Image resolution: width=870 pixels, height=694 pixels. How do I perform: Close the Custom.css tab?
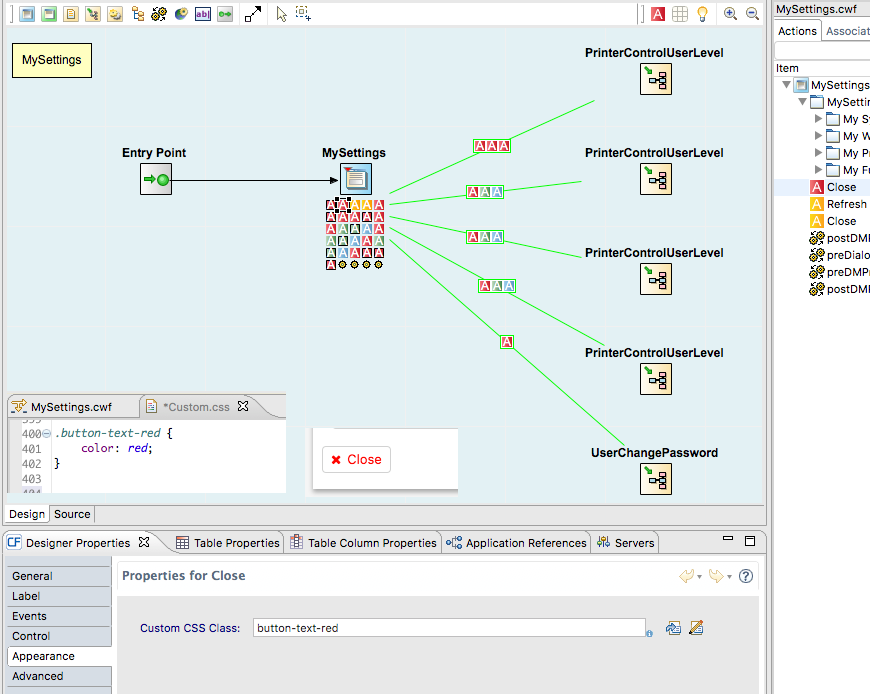(243, 406)
